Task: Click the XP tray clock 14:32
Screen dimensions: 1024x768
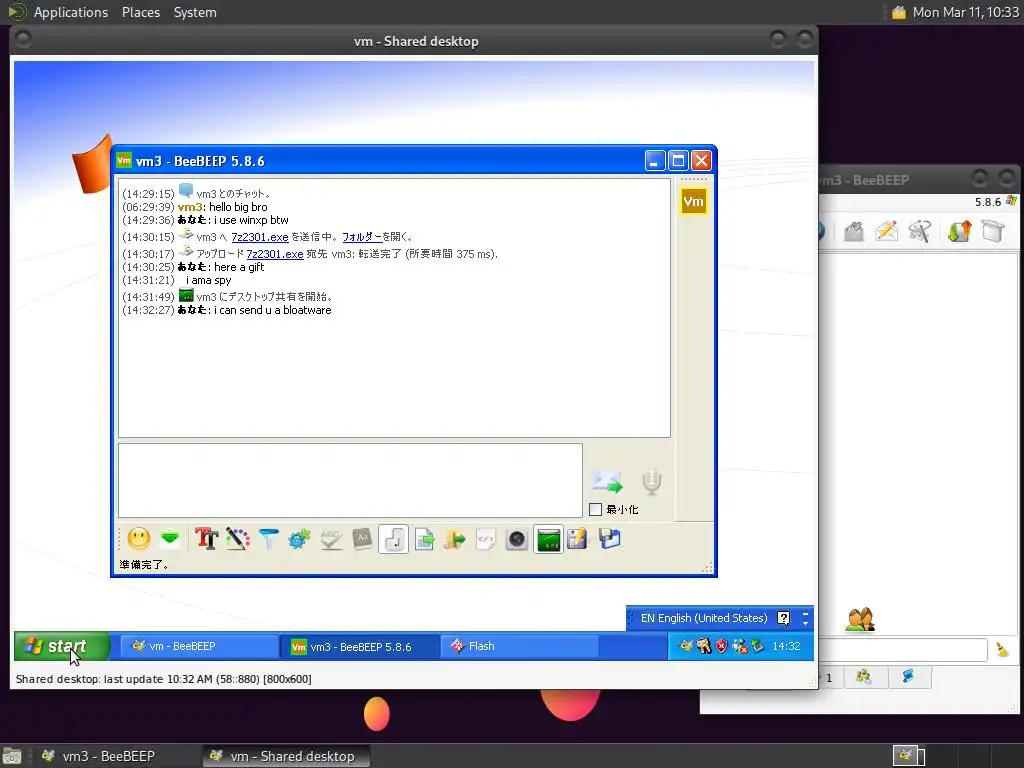Action: click(786, 647)
